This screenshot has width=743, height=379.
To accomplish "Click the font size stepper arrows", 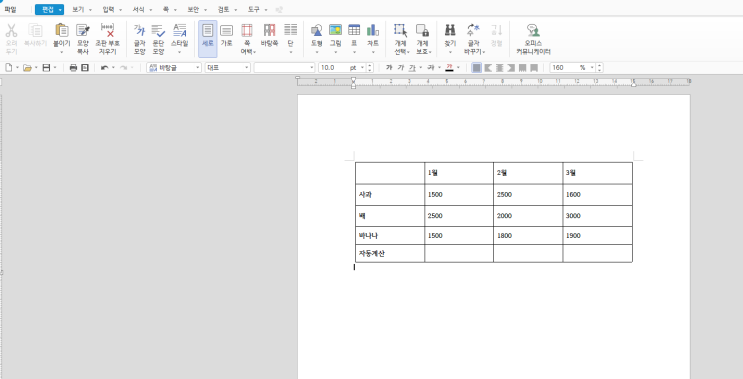I will click(370, 68).
